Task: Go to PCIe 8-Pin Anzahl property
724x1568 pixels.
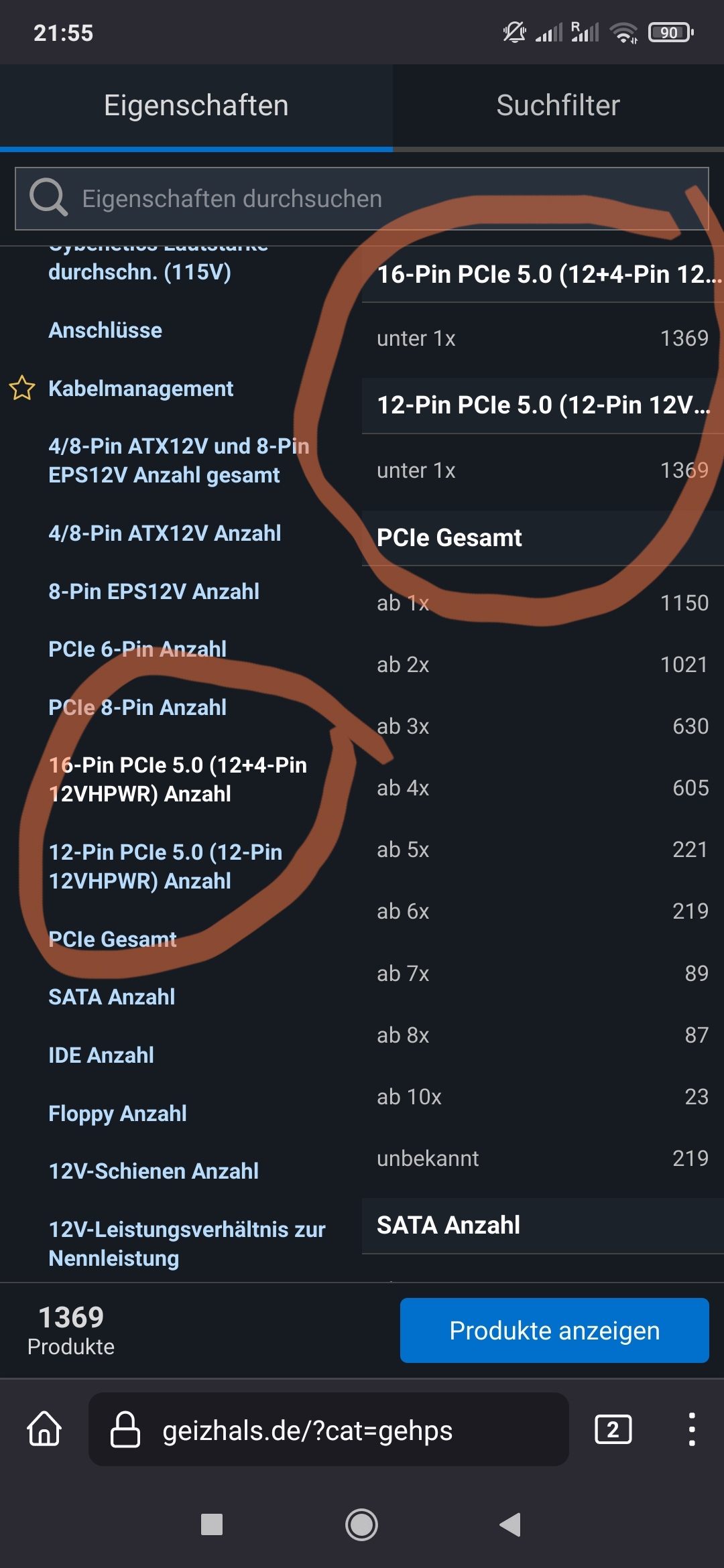Action: click(x=137, y=708)
